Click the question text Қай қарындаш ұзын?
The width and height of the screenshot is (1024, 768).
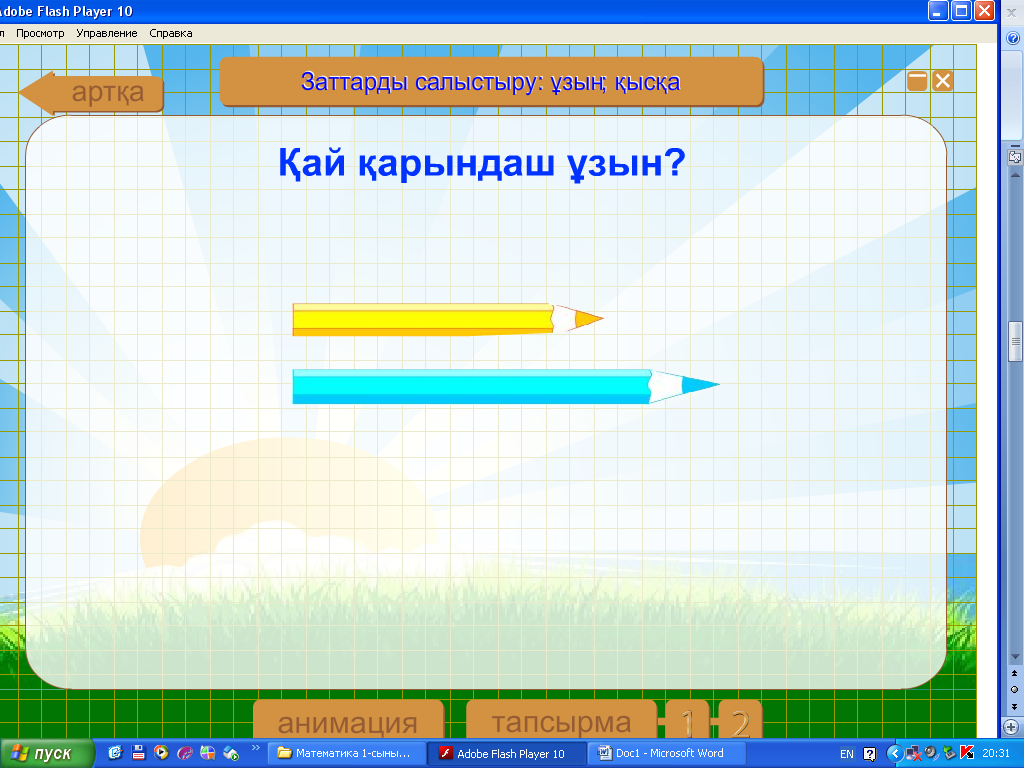click(x=482, y=163)
